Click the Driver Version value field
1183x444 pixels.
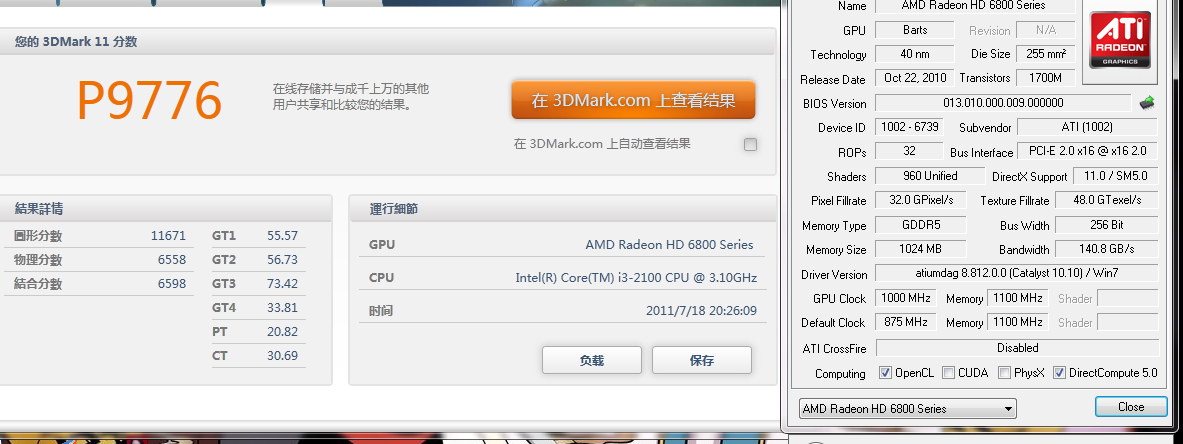tap(1016, 273)
